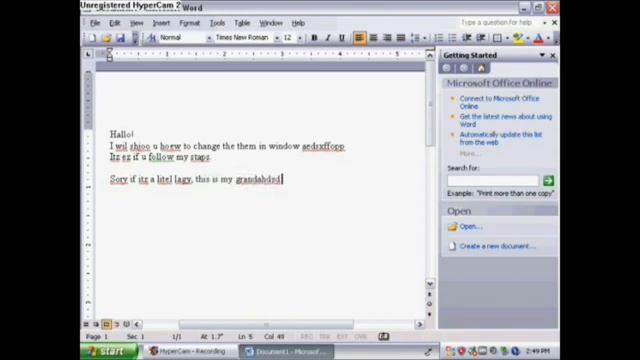
Task: Click Get the latest news about using Word
Action: click(506, 120)
